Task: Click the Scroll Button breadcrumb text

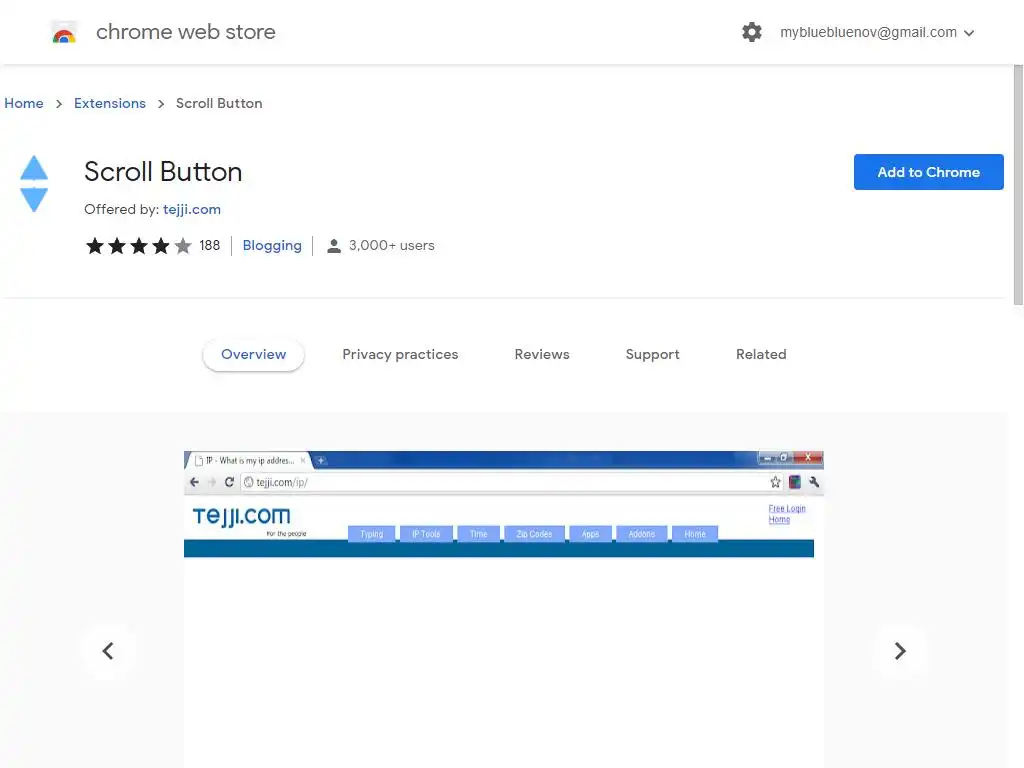Action: click(219, 103)
